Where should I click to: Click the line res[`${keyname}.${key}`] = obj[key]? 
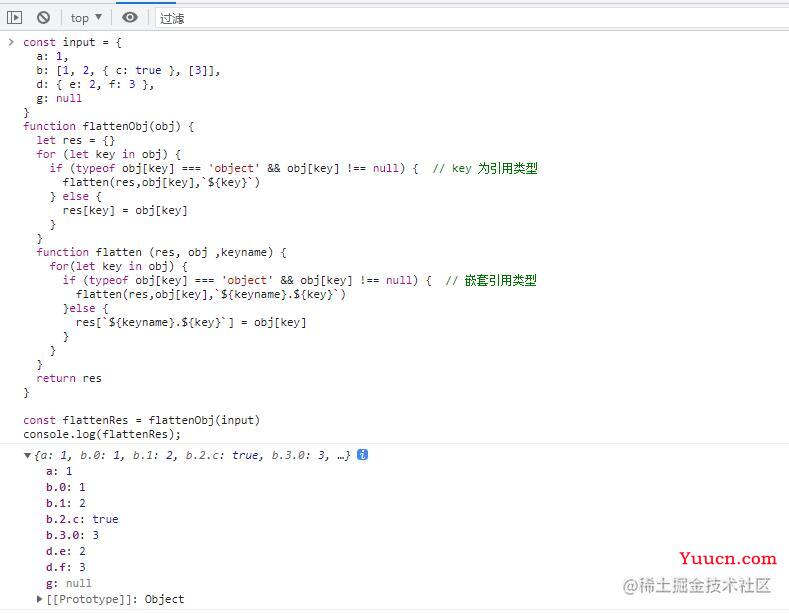click(x=191, y=322)
